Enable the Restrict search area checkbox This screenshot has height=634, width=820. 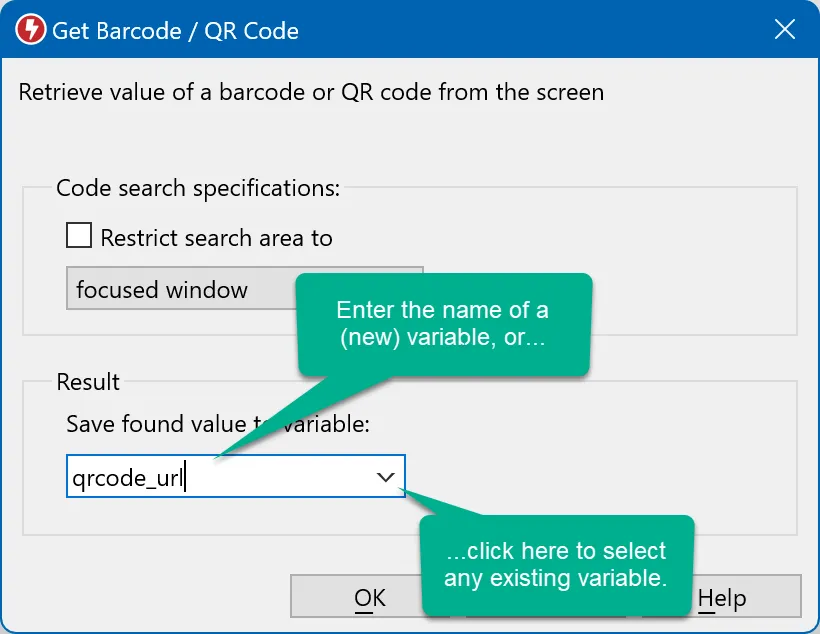(79, 235)
